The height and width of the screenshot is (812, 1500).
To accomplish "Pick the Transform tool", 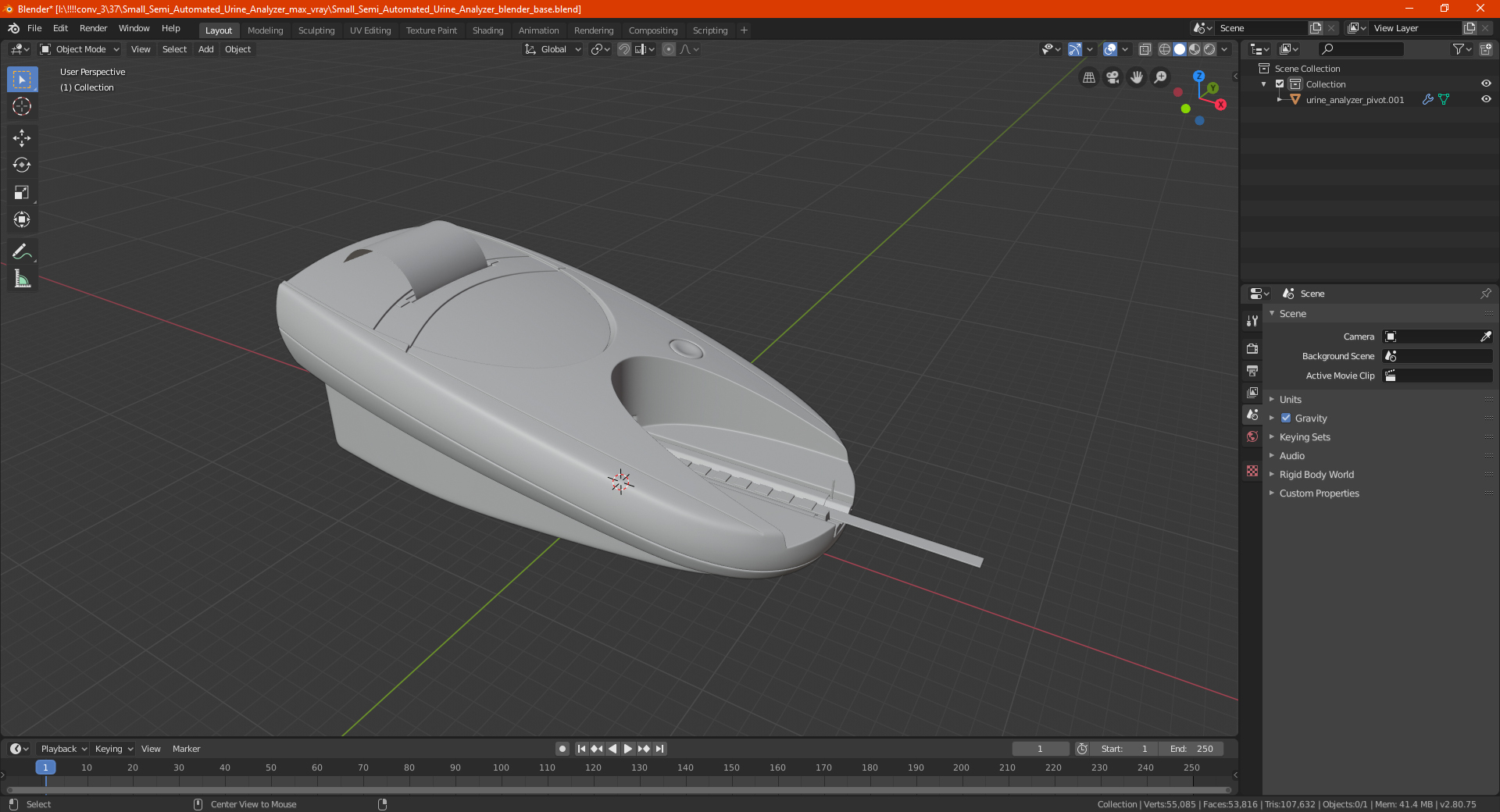I will coord(22,220).
